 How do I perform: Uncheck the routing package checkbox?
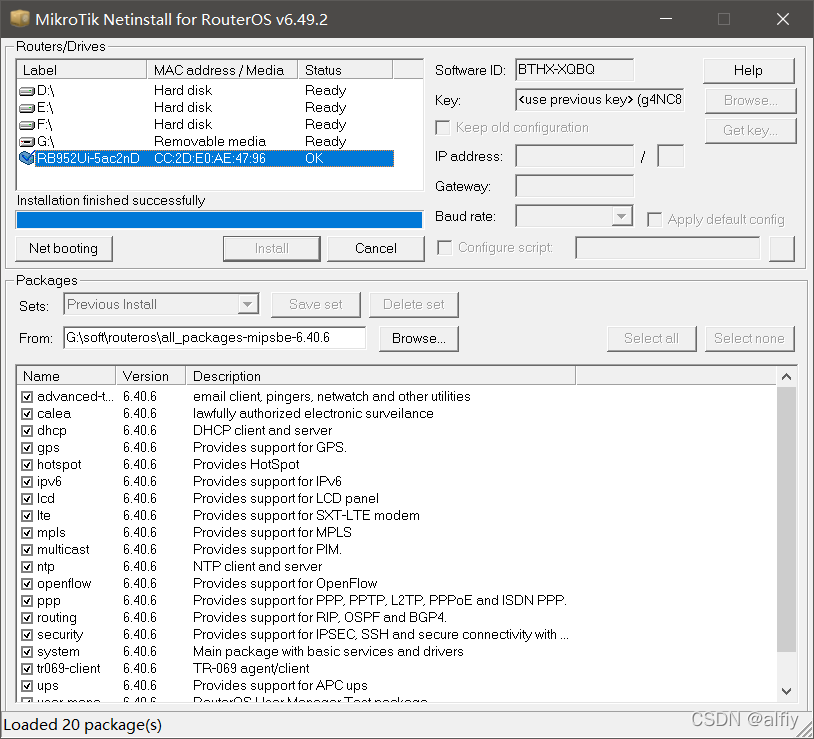tap(27, 618)
